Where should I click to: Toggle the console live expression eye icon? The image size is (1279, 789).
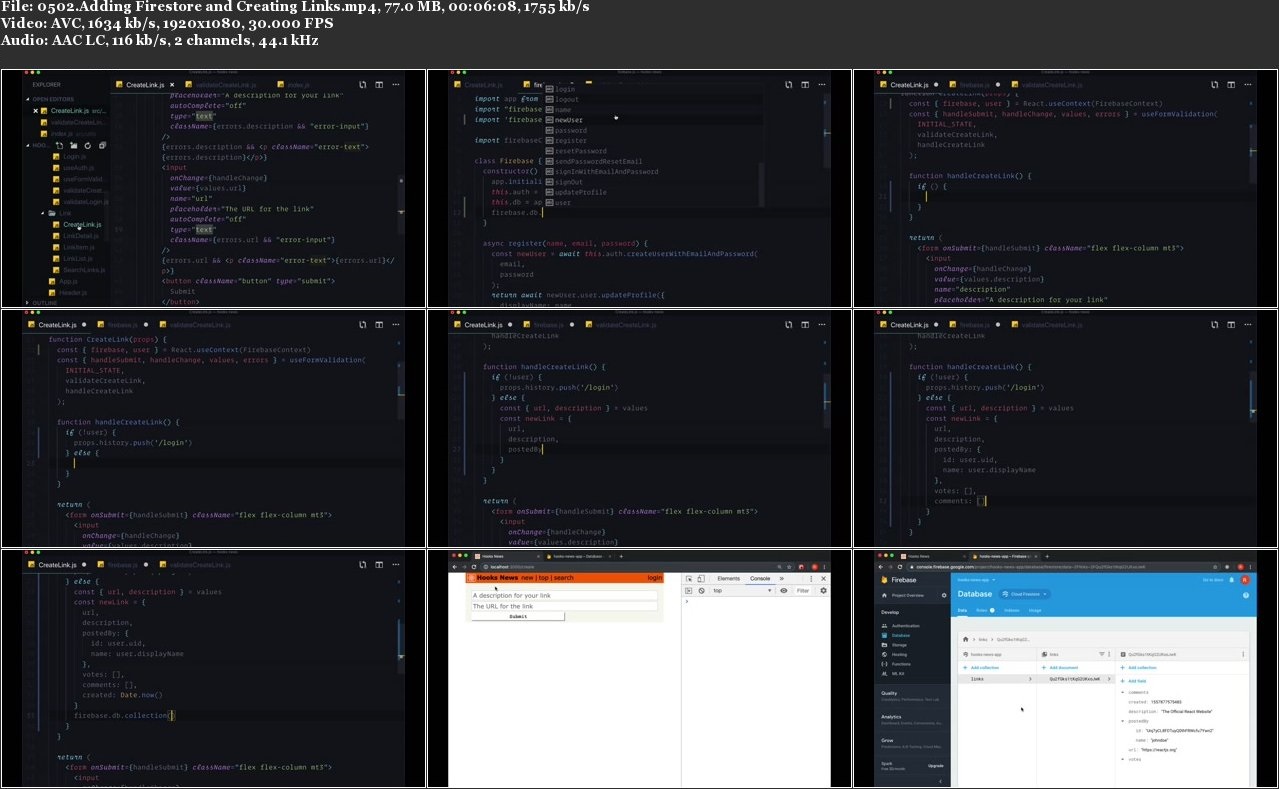(784, 591)
